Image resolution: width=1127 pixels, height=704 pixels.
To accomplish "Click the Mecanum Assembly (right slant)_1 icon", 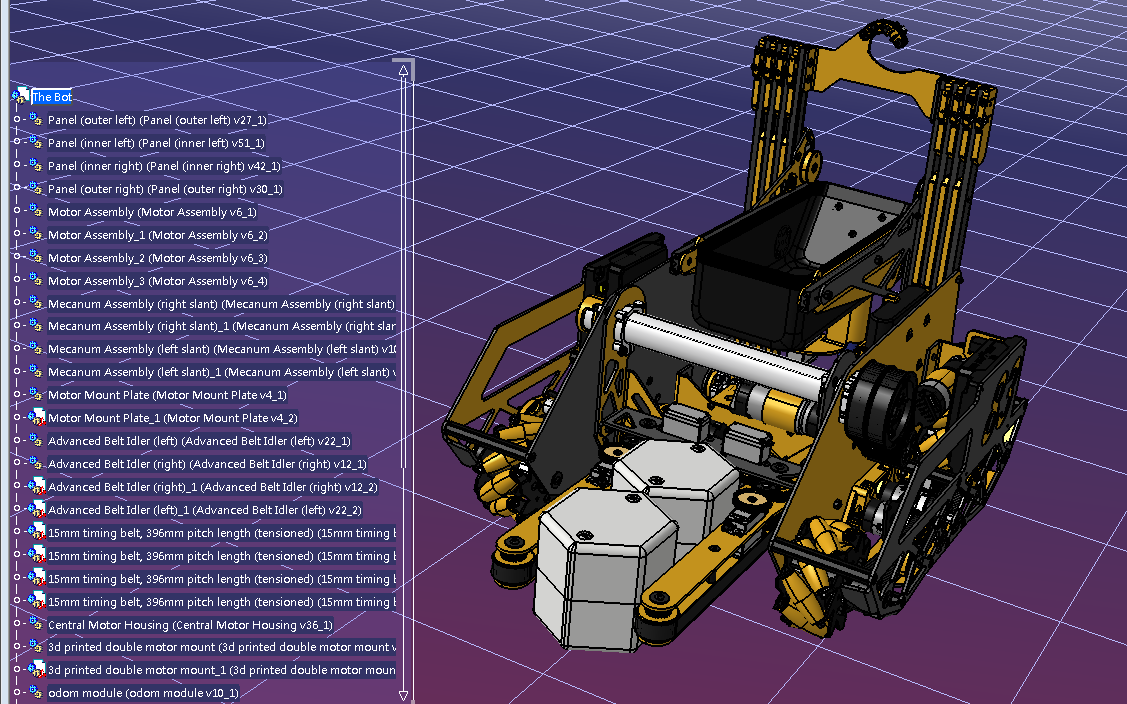I will click(x=35, y=326).
